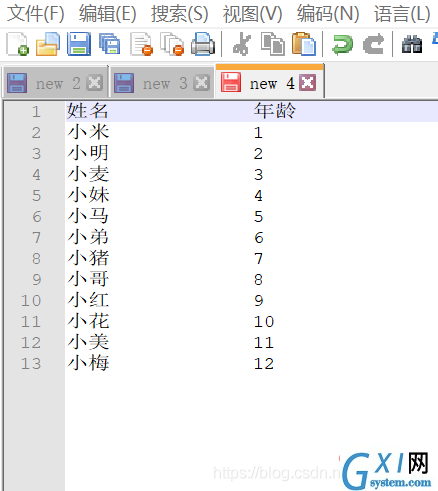438x491 pixels.
Task: Redo with the gray arrow icon
Action: pyautogui.click(x=373, y=45)
